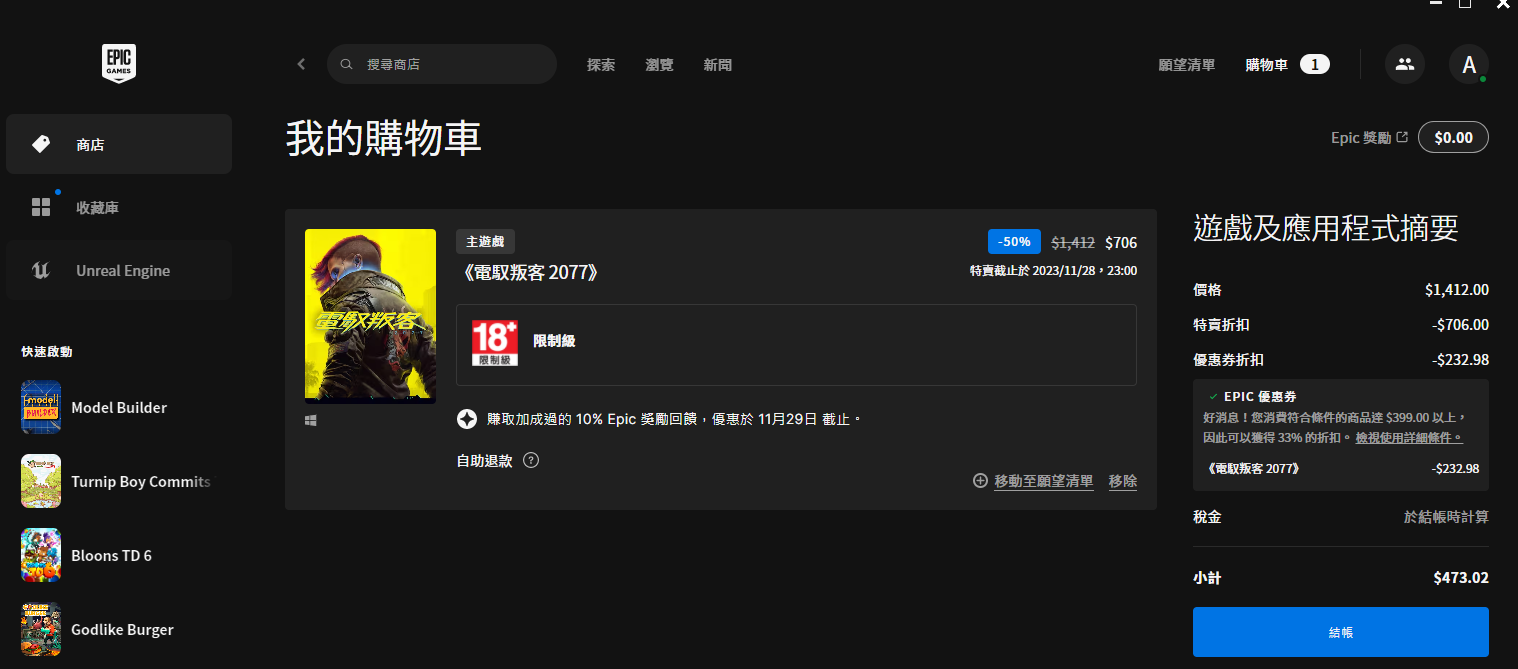1518x669 pixels.
Task: Click the Cyberpunk 2077 cover thumbnail
Action: pyautogui.click(x=370, y=316)
